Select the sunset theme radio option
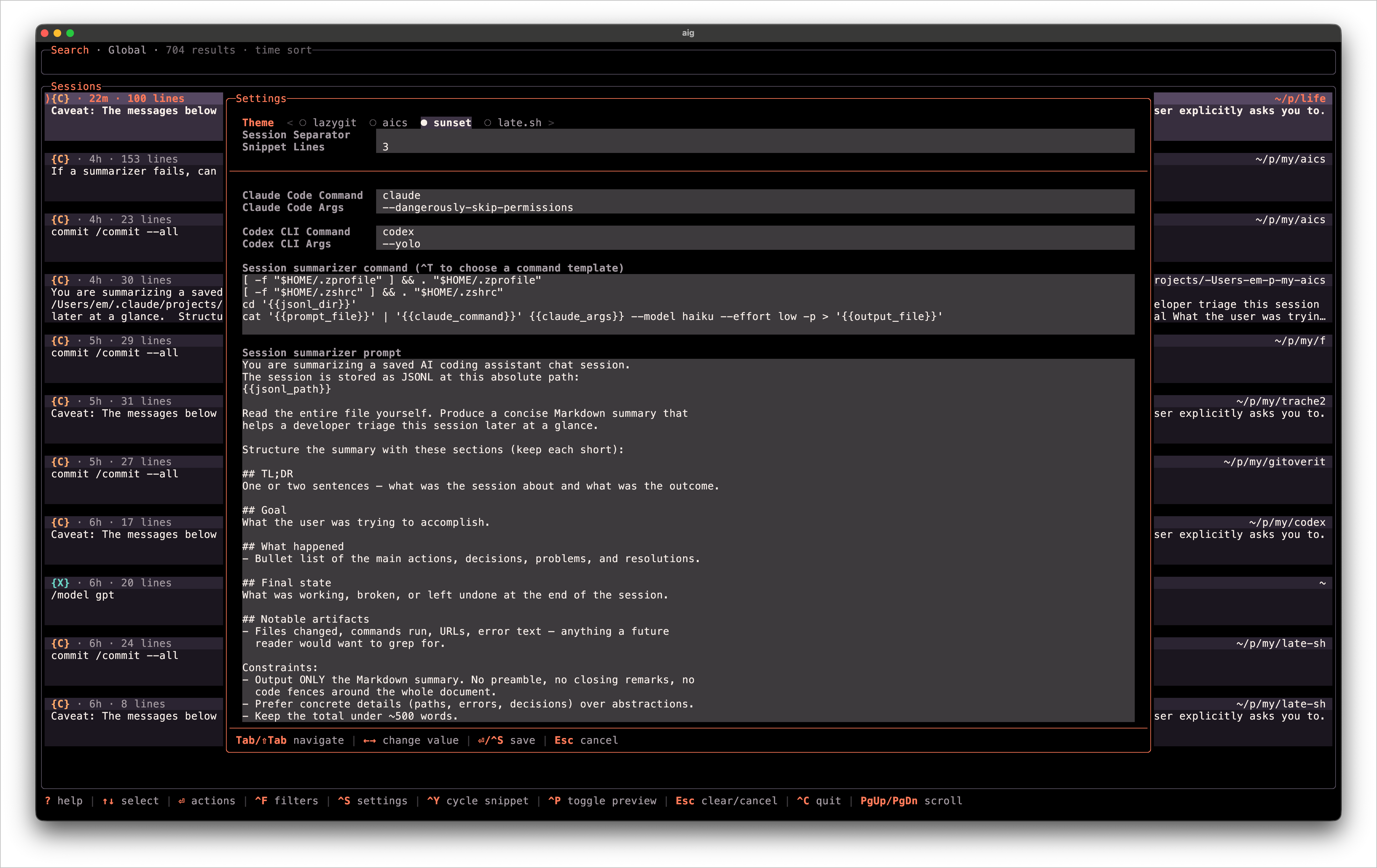Screen dimensions: 1377x868 pos(446,123)
